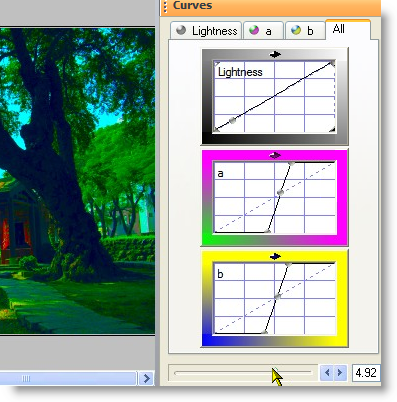Click the Curves panel drag grip dots

166,7
